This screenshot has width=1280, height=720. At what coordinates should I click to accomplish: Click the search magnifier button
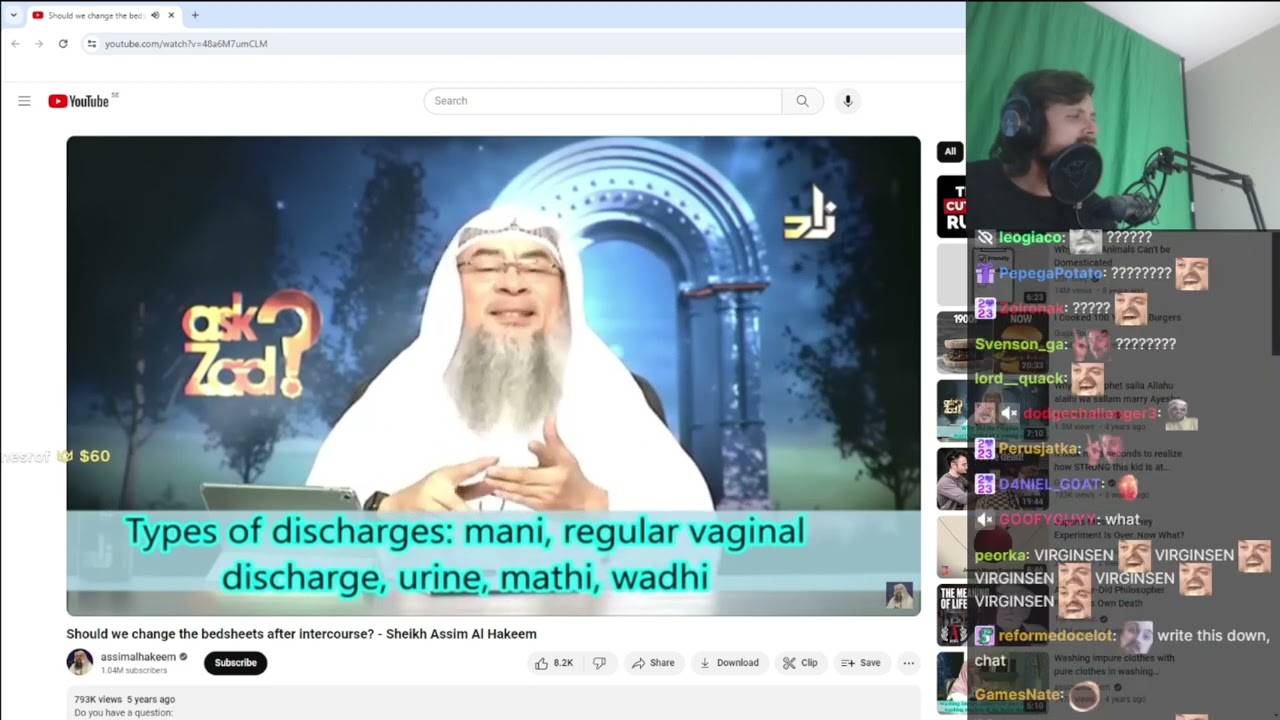802,101
